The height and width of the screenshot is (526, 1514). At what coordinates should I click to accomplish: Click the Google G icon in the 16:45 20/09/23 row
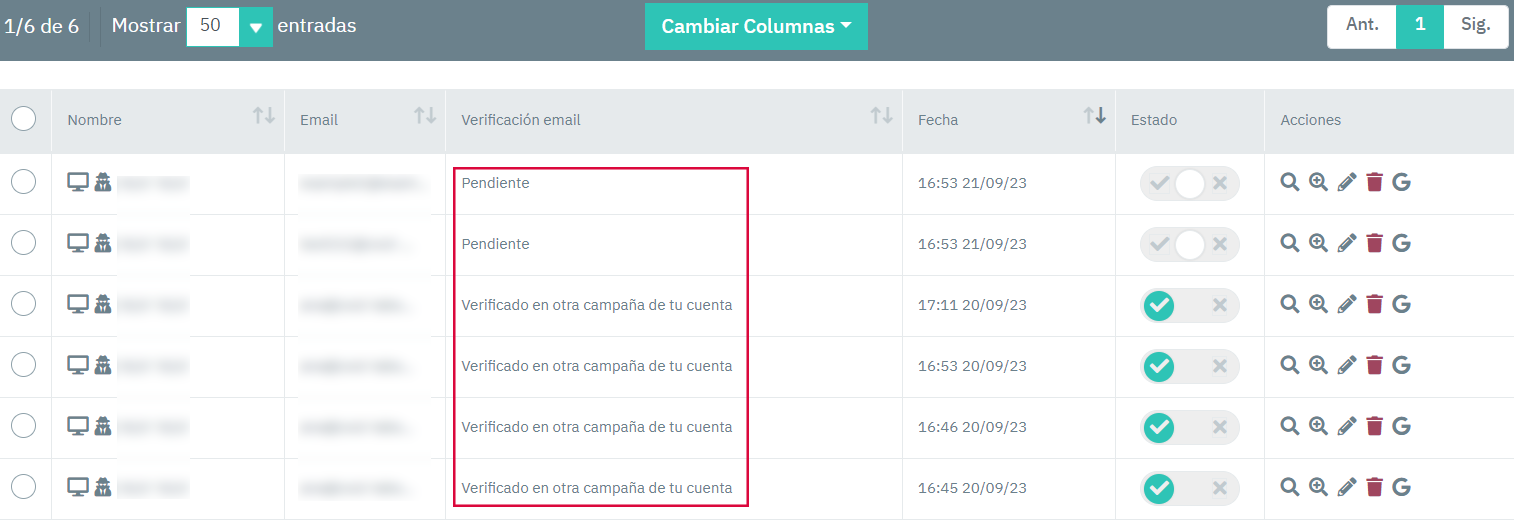pos(1401,487)
